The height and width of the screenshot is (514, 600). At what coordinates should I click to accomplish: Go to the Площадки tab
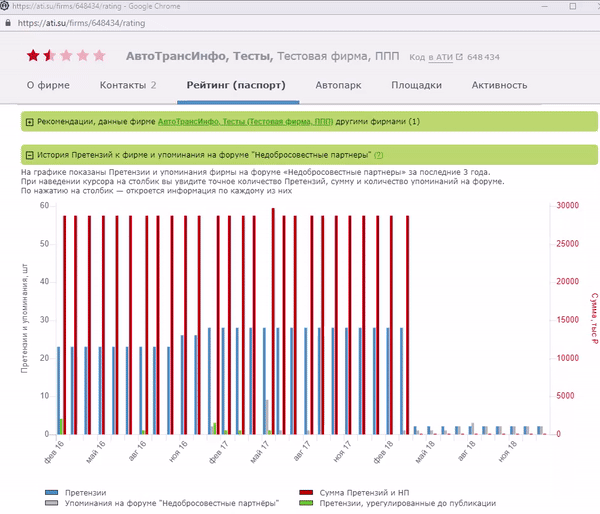(416, 85)
